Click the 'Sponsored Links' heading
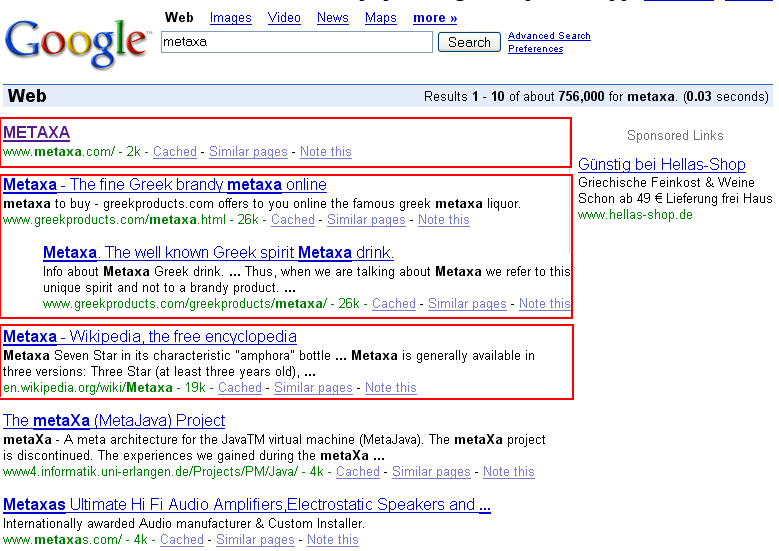The height and width of the screenshot is (551, 779). click(x=675, y=135)
